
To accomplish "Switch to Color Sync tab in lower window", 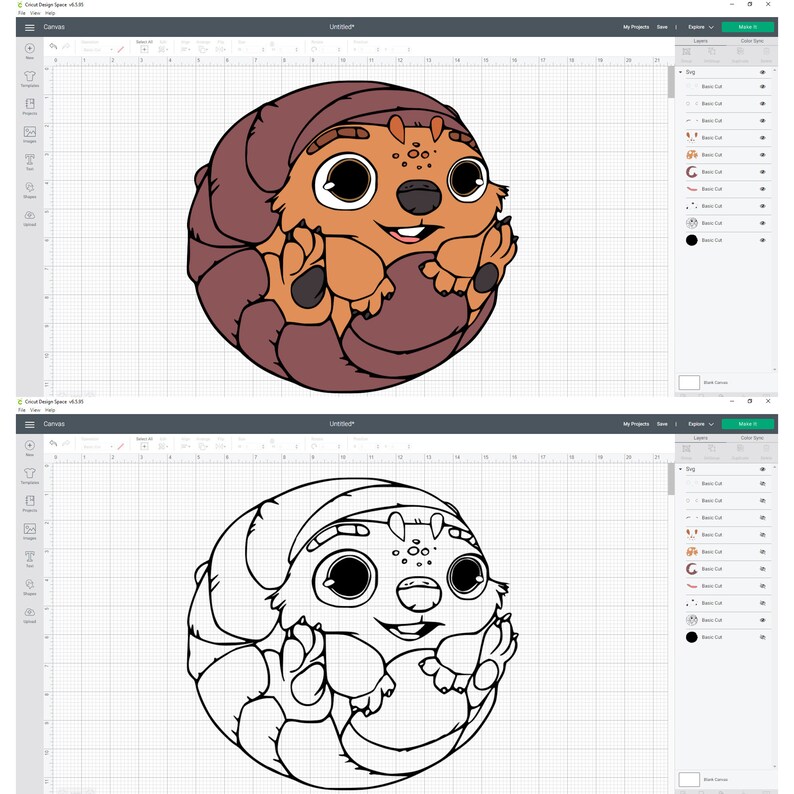I will (x=752, y=438).
